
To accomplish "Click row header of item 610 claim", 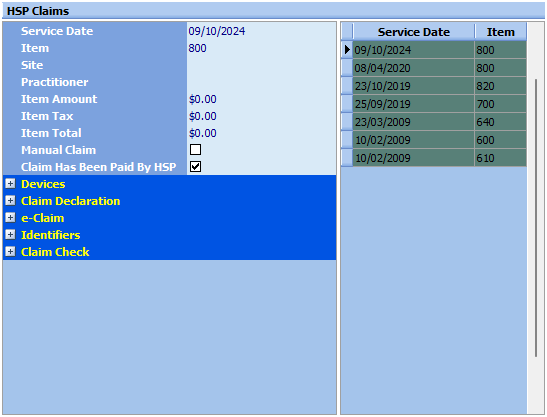I will [347, 158].
